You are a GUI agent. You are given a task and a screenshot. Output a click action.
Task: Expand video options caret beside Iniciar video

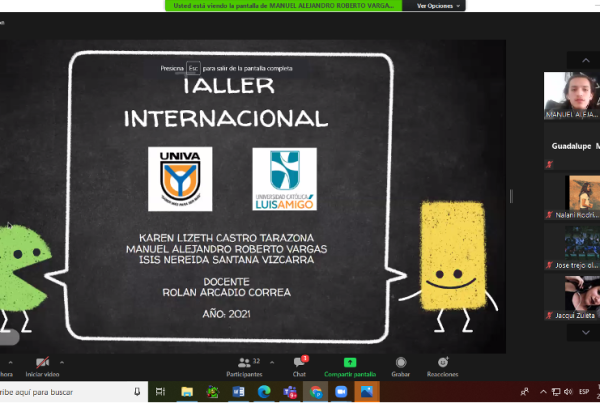[62, 362]
